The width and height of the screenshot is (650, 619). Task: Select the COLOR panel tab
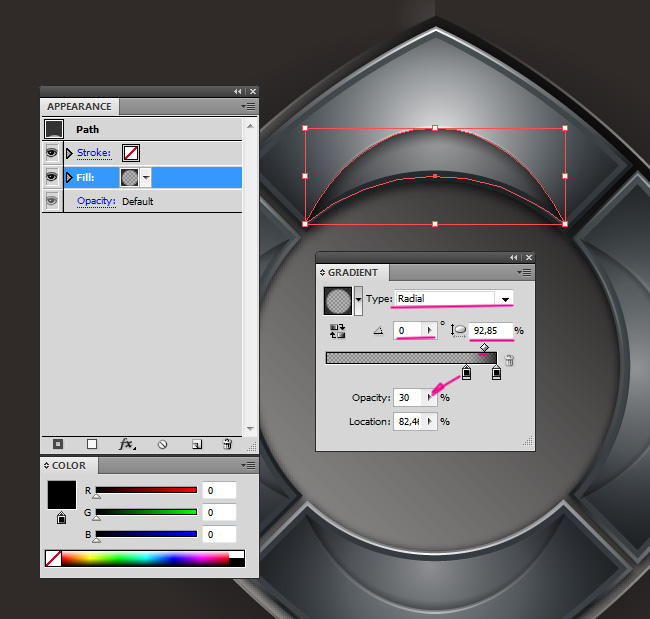click(69, 466)
